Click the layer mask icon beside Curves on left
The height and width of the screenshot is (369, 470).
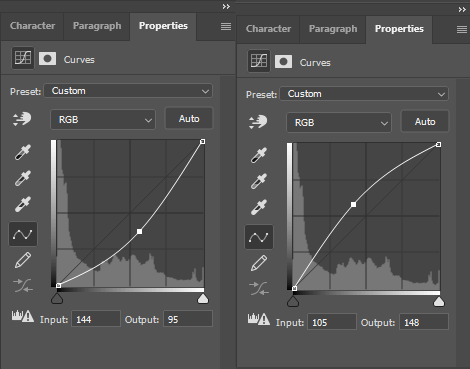tap(47, 59)
